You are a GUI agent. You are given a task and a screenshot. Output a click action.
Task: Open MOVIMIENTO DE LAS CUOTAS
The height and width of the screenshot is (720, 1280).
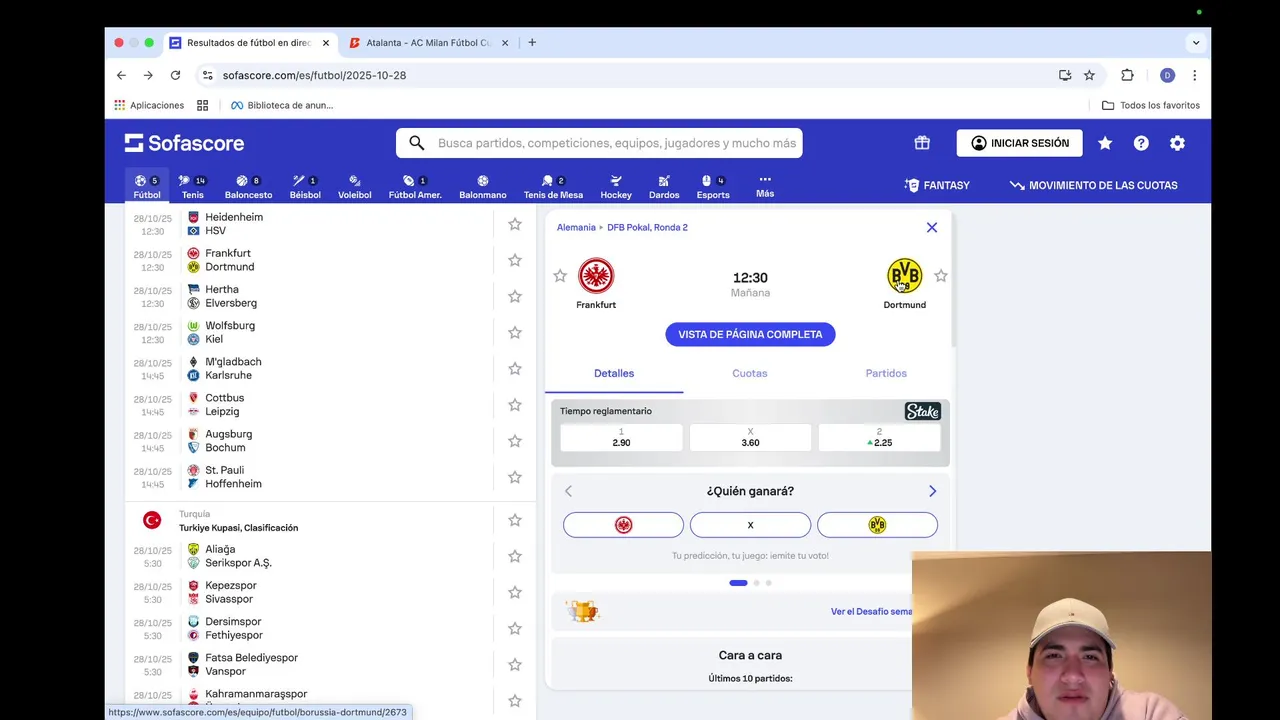tap(1093, 185)
